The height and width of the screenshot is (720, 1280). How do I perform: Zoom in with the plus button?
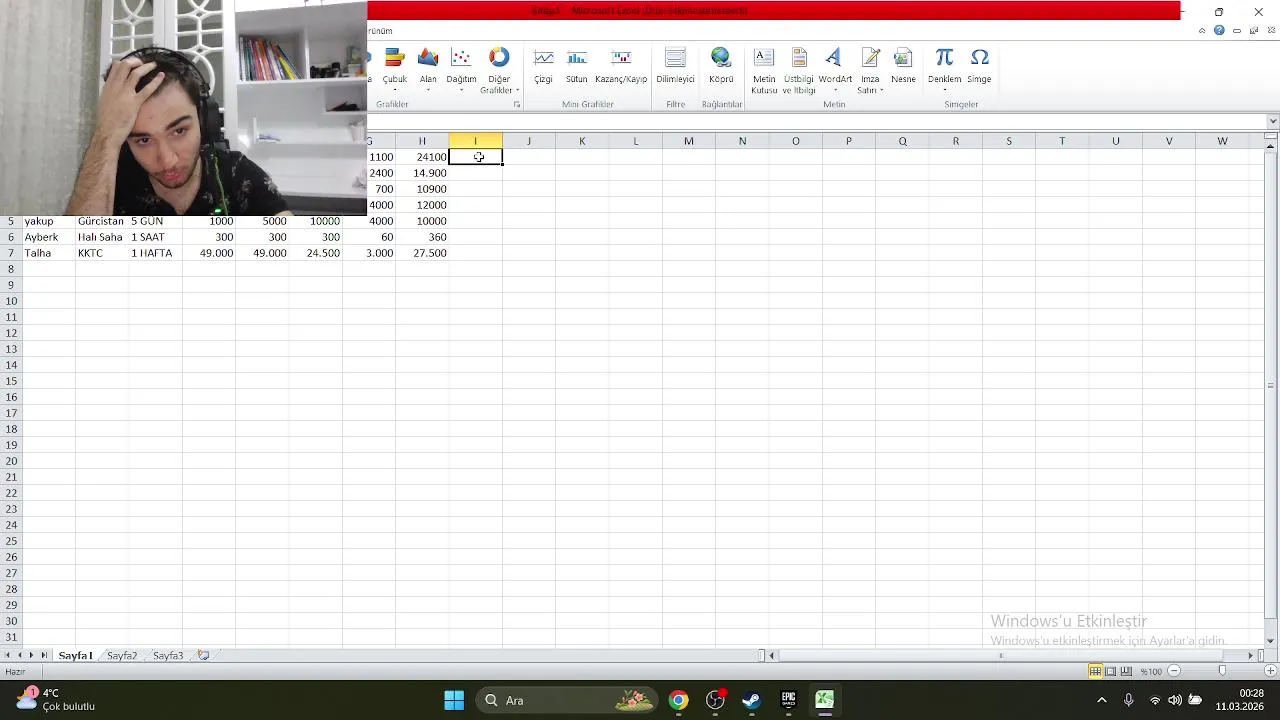[1270, 671]
